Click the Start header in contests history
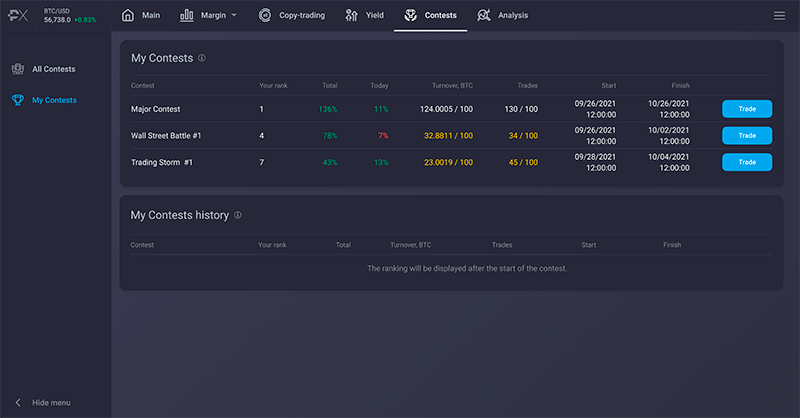The height and width of the screenshot is (418, 800). [589, 245]
